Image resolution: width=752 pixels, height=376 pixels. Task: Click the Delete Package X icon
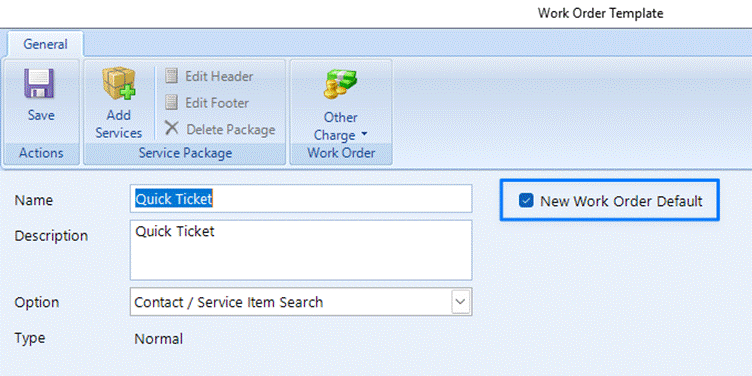point(172,129)
